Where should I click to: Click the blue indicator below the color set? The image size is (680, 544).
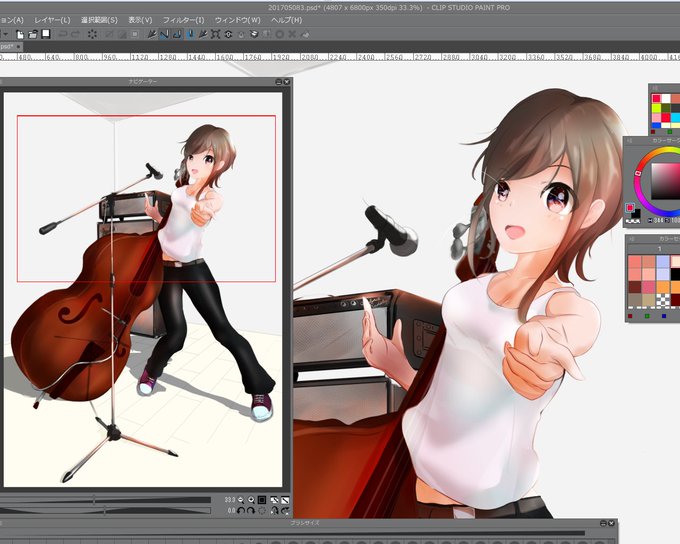(664, 316)
